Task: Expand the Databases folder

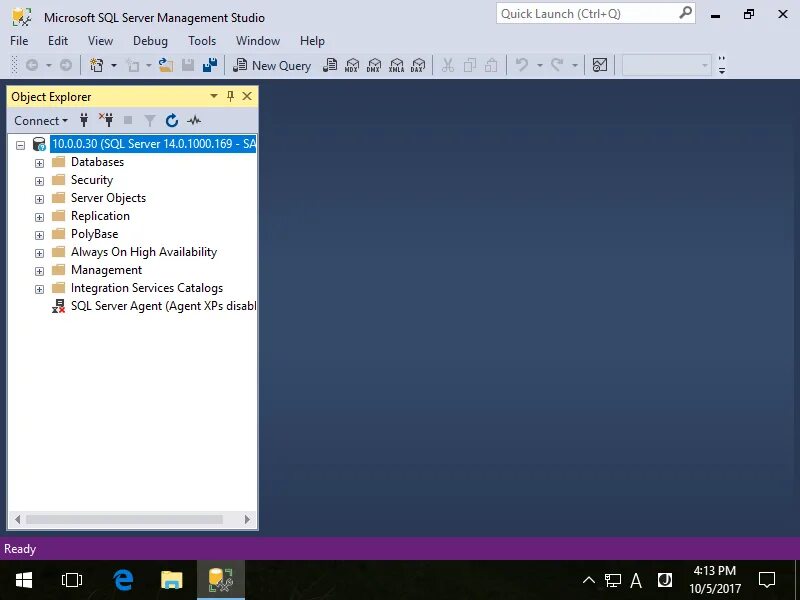Action: [x=39, y=163]
